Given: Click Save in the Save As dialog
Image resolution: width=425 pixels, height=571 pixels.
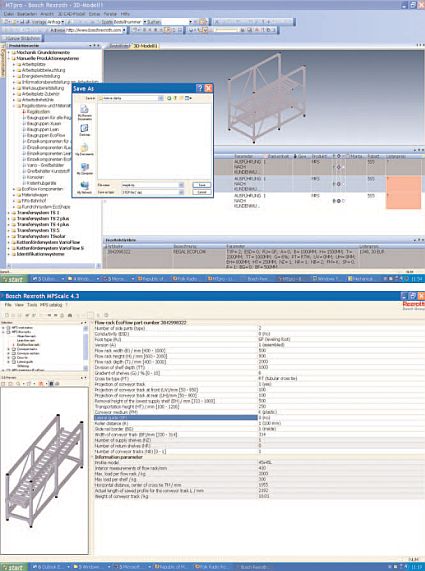Looking at the screenshot, I should click(x=201, y=185).
